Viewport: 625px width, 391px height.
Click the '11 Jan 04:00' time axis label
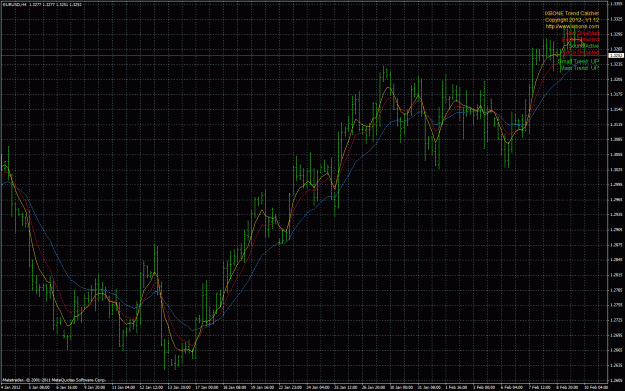(x=123, y=387)
